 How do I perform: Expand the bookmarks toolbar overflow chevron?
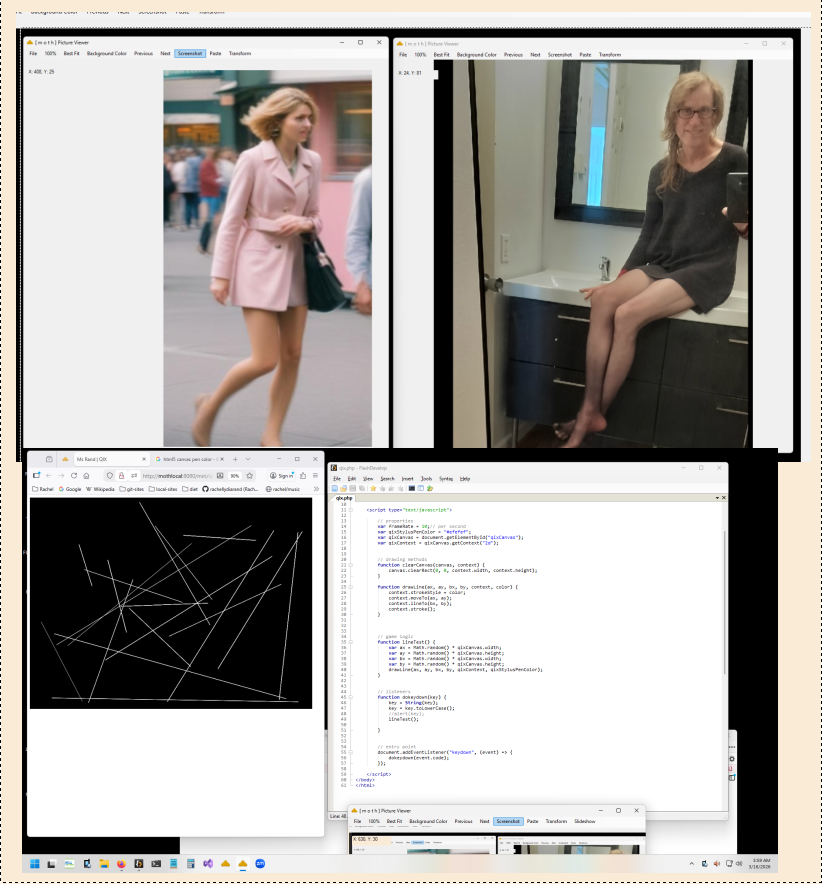[316, 489]
